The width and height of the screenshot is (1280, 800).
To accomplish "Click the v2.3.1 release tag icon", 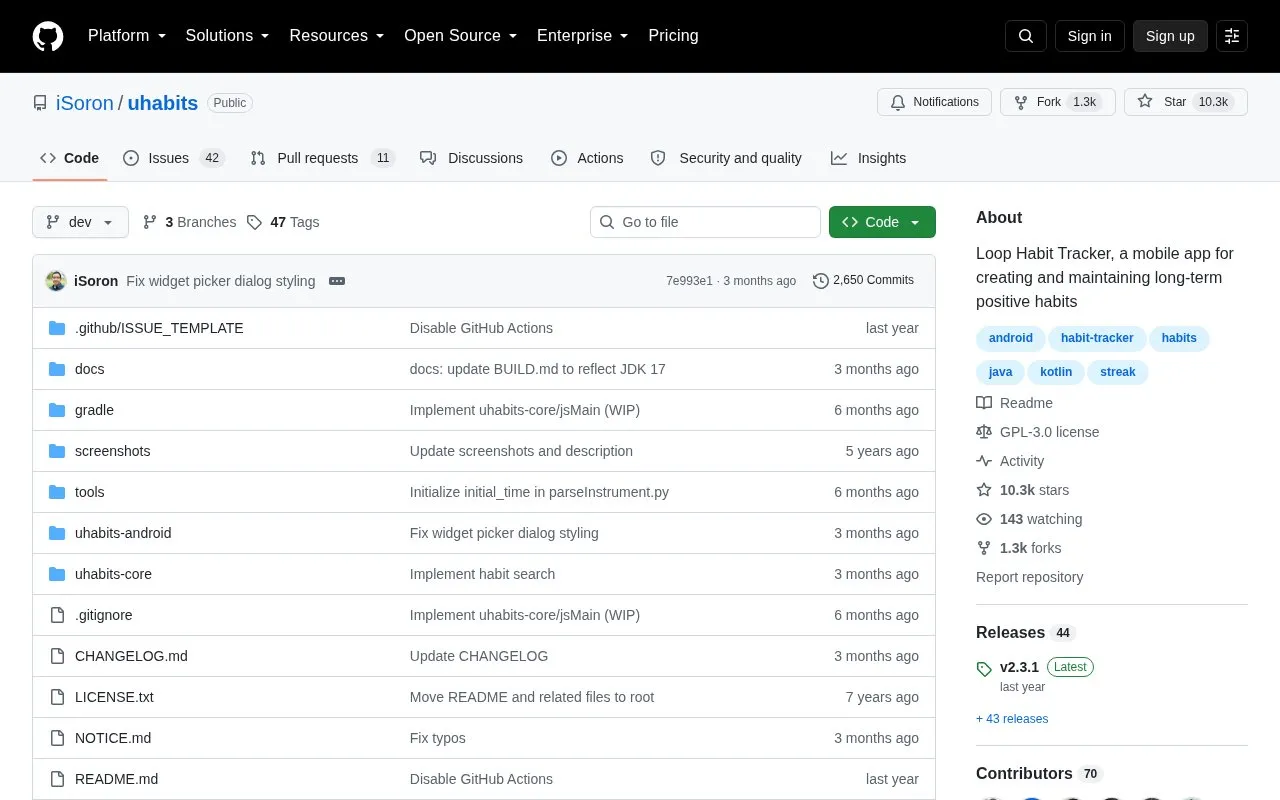I will tap(984, 669).
